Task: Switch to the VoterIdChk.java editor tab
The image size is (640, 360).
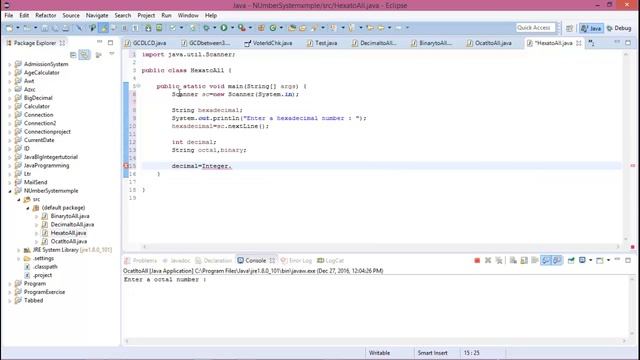Action: coord(269,43)
